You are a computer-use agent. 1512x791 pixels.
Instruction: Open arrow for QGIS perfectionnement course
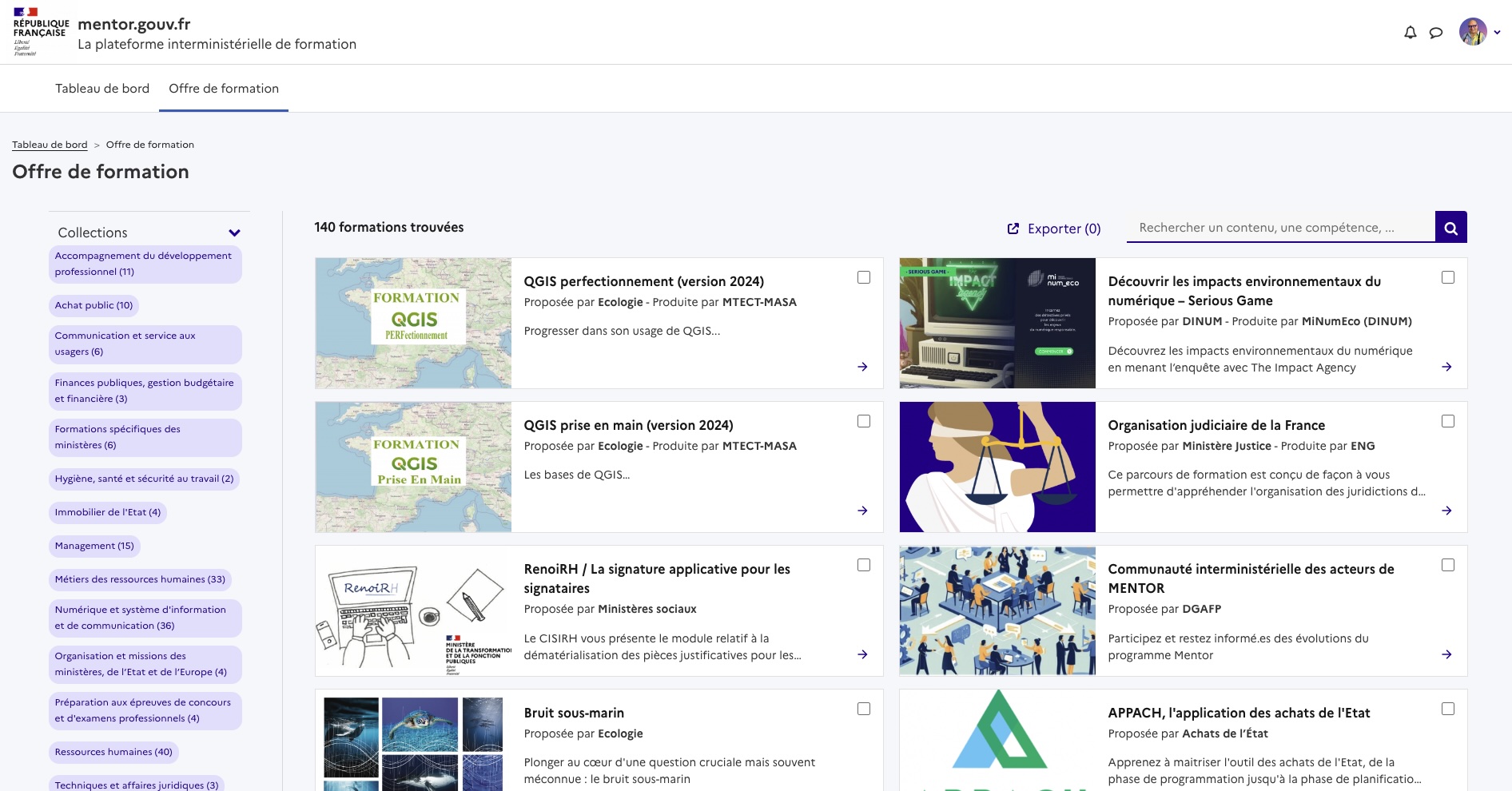tap(862, 367)
